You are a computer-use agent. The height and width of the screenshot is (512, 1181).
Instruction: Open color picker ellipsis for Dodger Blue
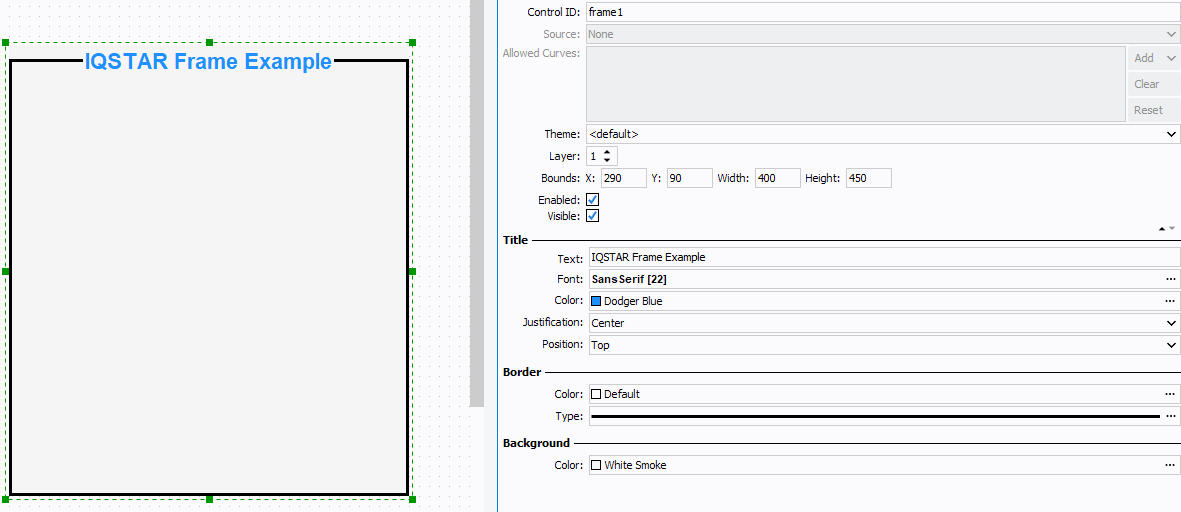click(1170, 301)
